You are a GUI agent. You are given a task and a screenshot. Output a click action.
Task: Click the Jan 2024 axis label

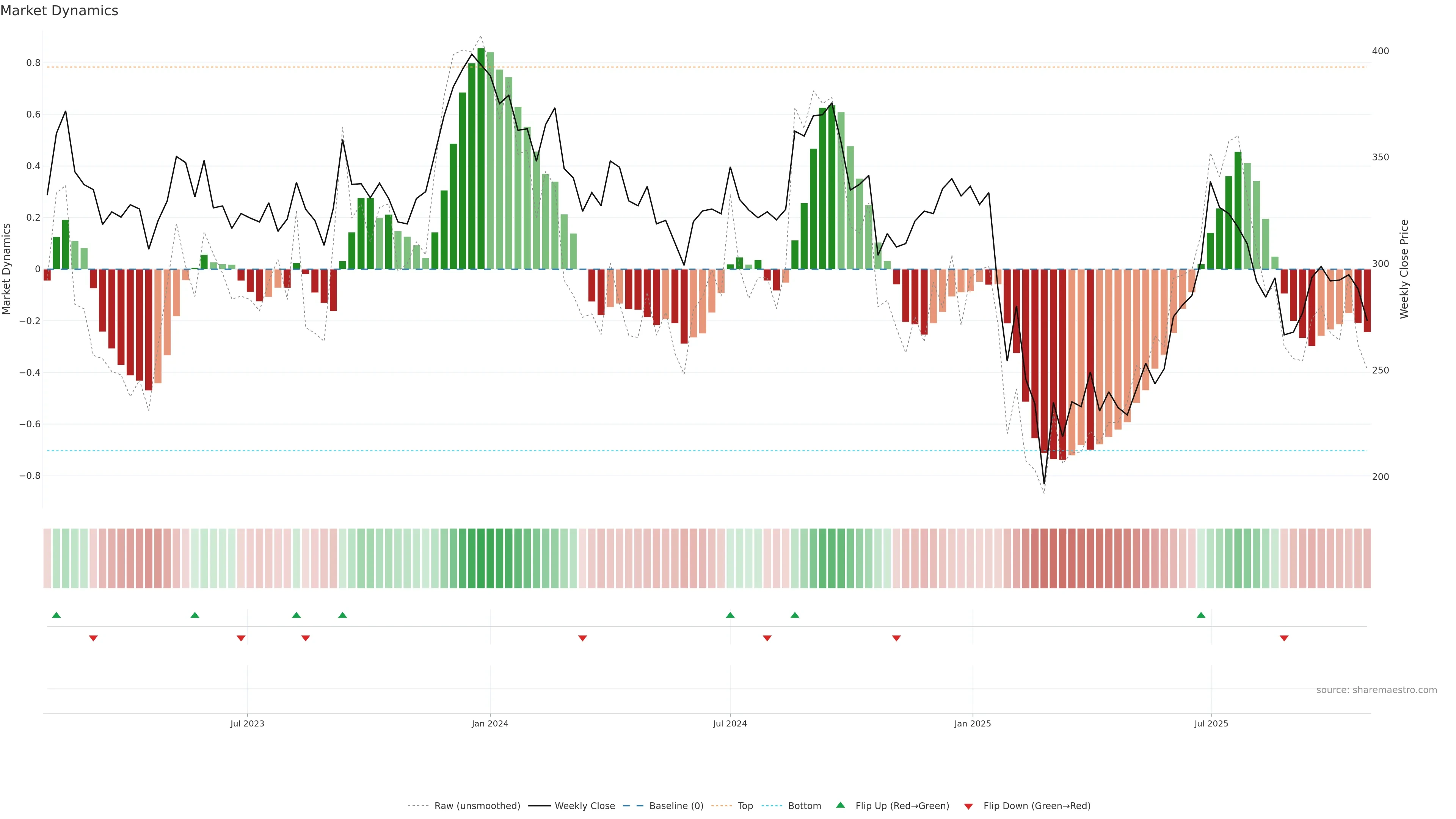click(x=490, y=723)
